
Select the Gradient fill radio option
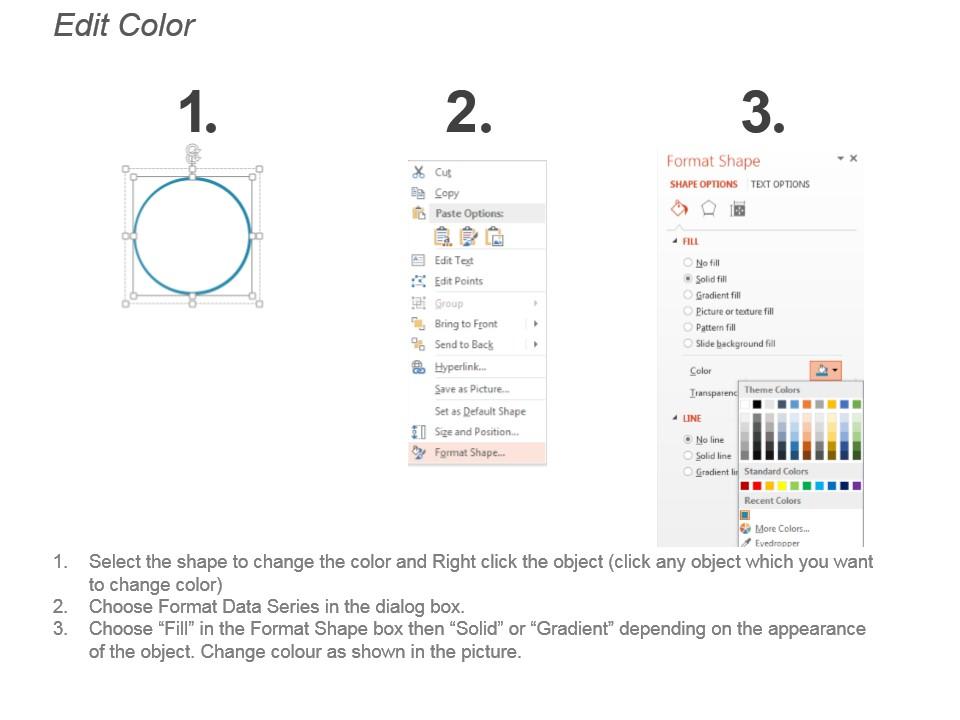coord(688,295)
